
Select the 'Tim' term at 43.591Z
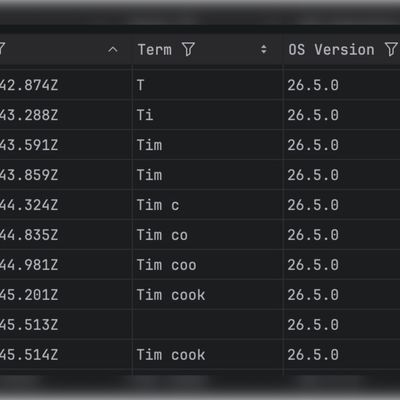tap(208, 145)
